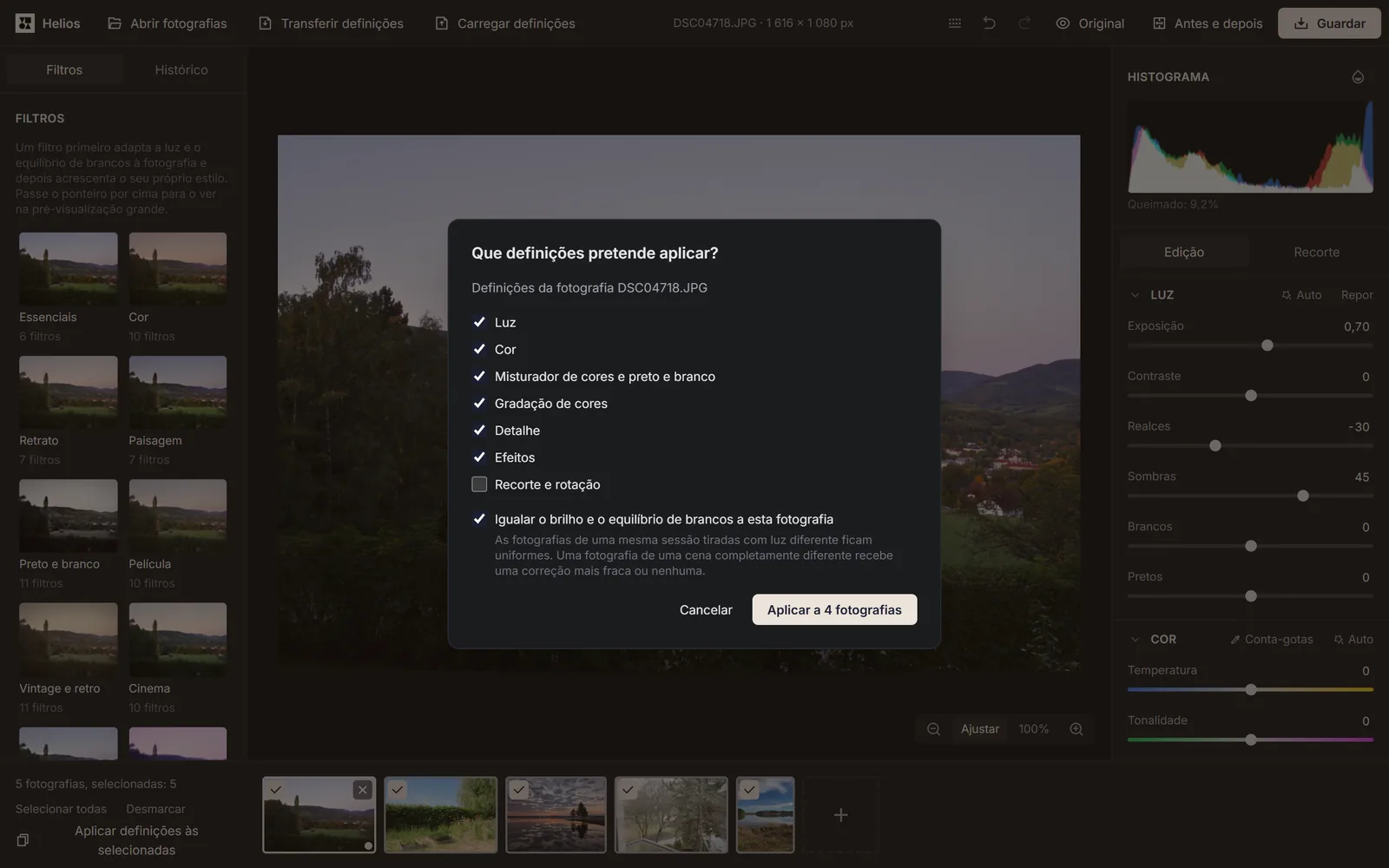Uncheck the Luz checkbox
Viewport: 1389px width, 868px height.
pyautogui.click(x=479, y=322)
